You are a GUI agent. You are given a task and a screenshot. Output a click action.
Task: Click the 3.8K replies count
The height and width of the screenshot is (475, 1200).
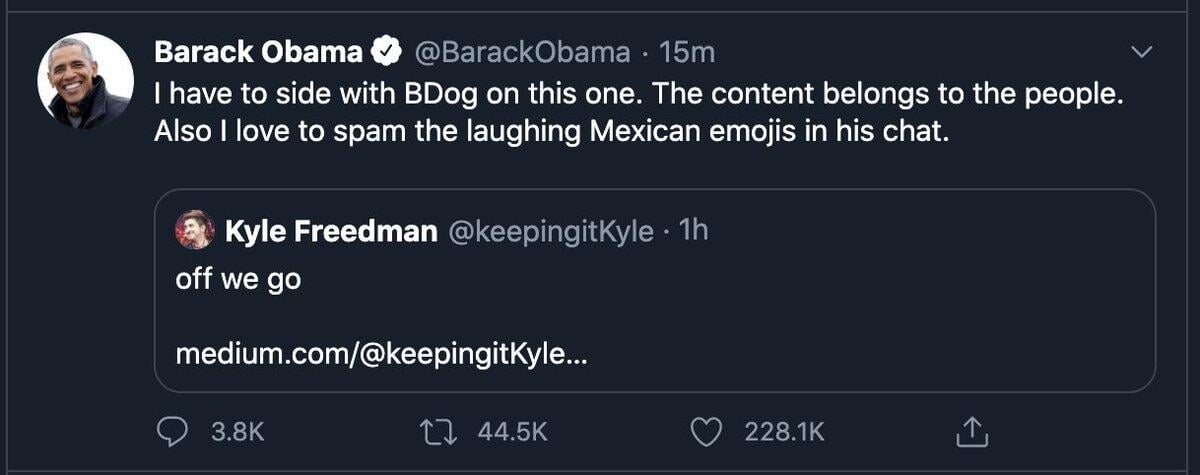[239, 432]
